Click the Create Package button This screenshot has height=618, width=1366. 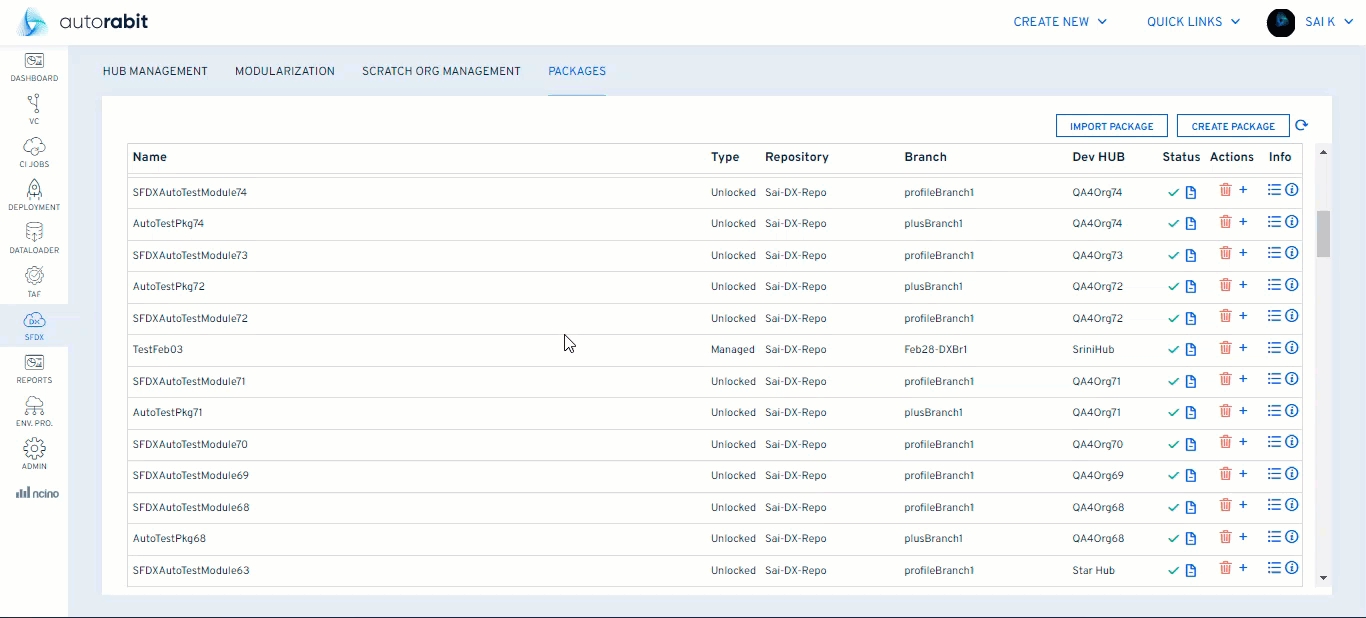click(1233, 126)
